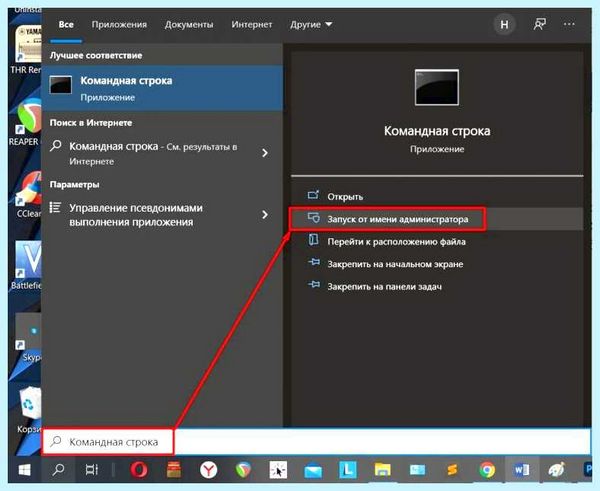Image resolution: width=600 pixels, height=491 pixels.
Task: Open the orange S app on taskbar
Action: pos(452,470)
